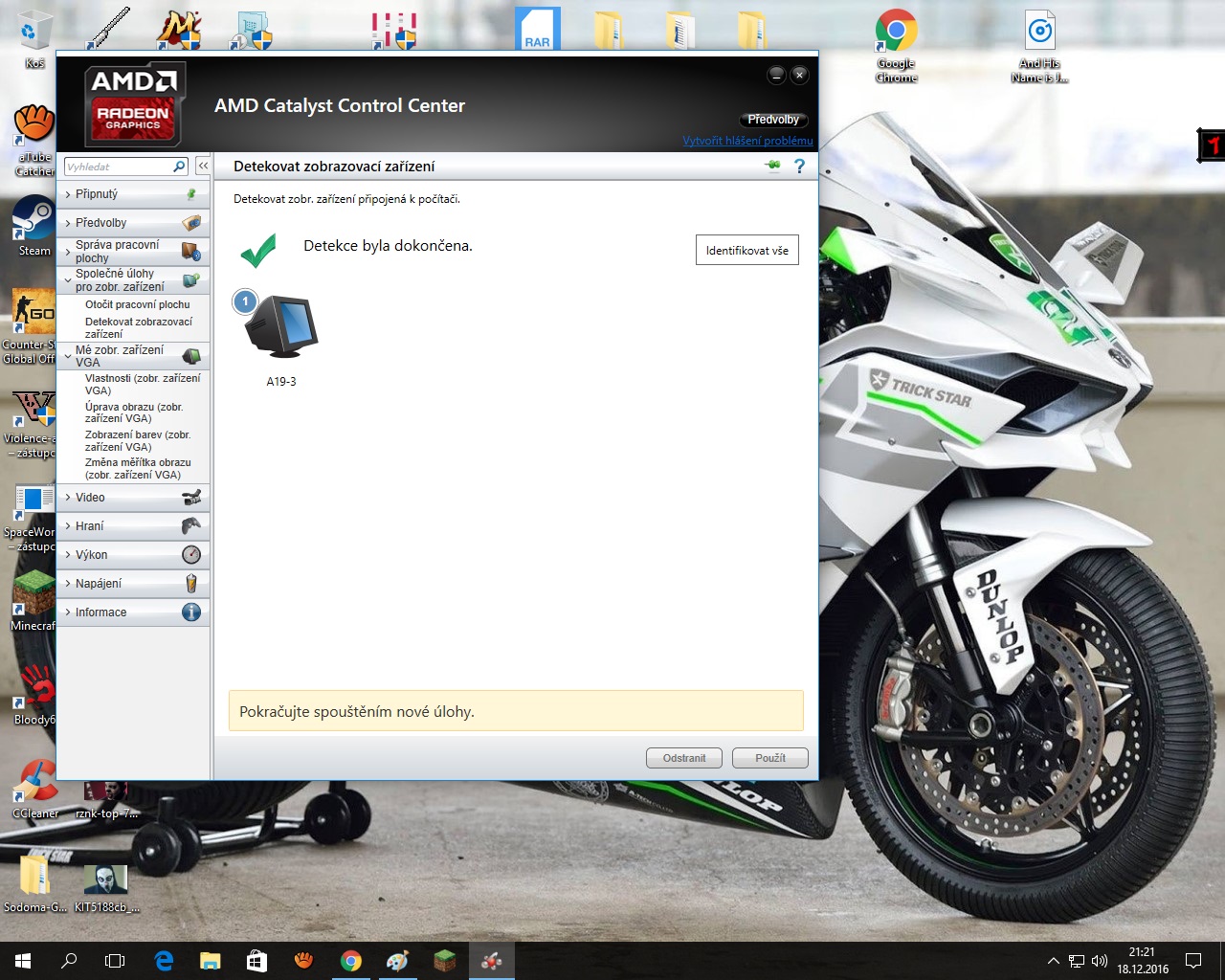Click in the Vyhledat search field
The width and height of the screenshot is (1225, 980).
click(117, 167)
